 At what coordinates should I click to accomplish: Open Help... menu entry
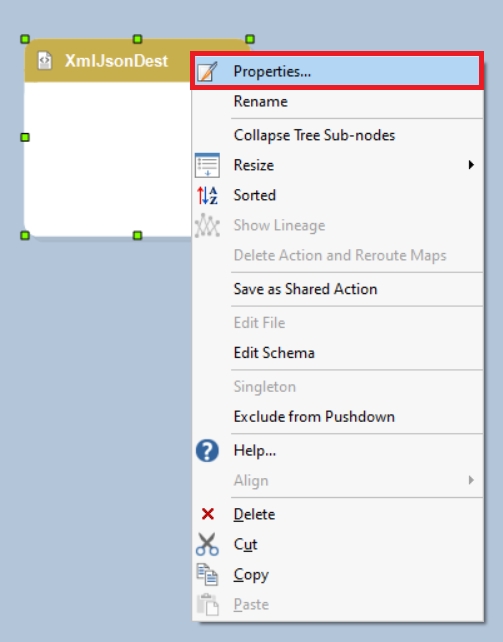255,451
